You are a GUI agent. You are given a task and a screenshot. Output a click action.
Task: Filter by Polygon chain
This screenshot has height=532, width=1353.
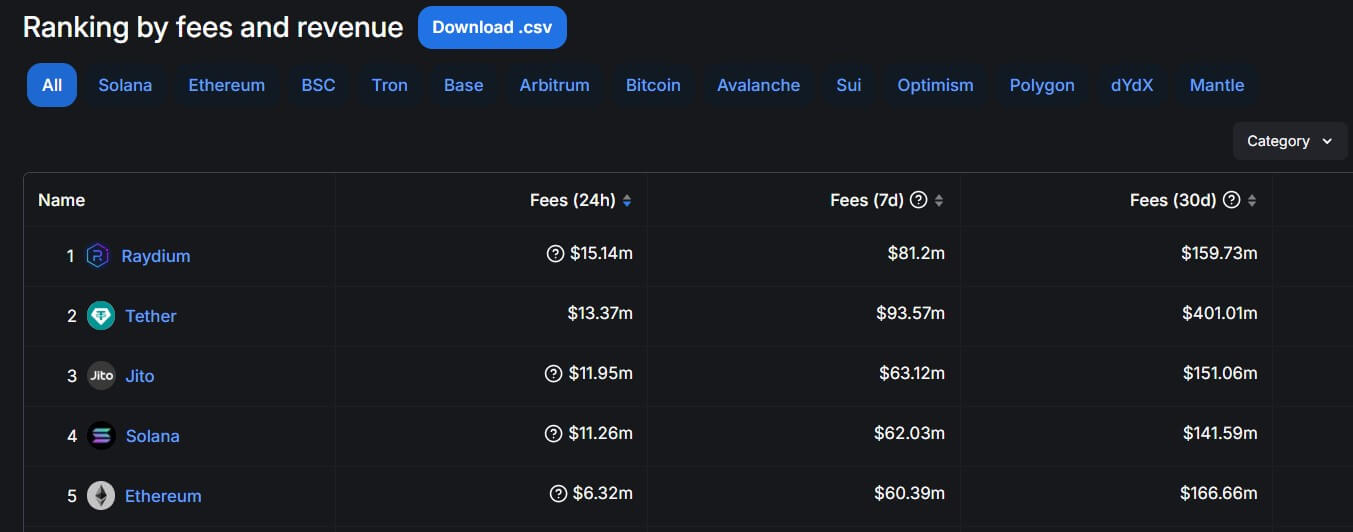(x=1042, y=85)
